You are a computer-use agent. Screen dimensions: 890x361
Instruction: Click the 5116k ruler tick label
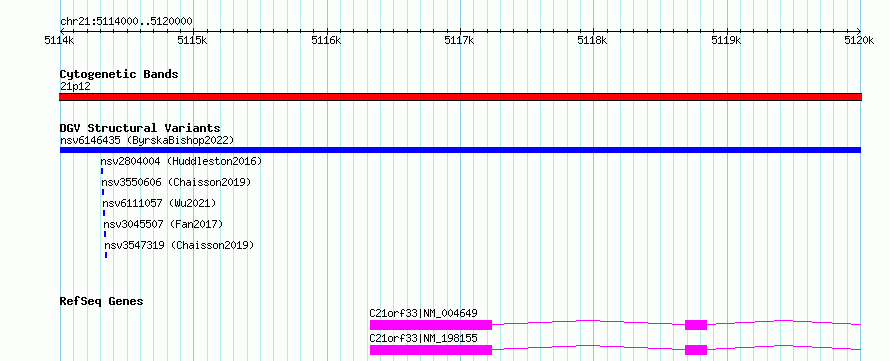tap(326, 40)
